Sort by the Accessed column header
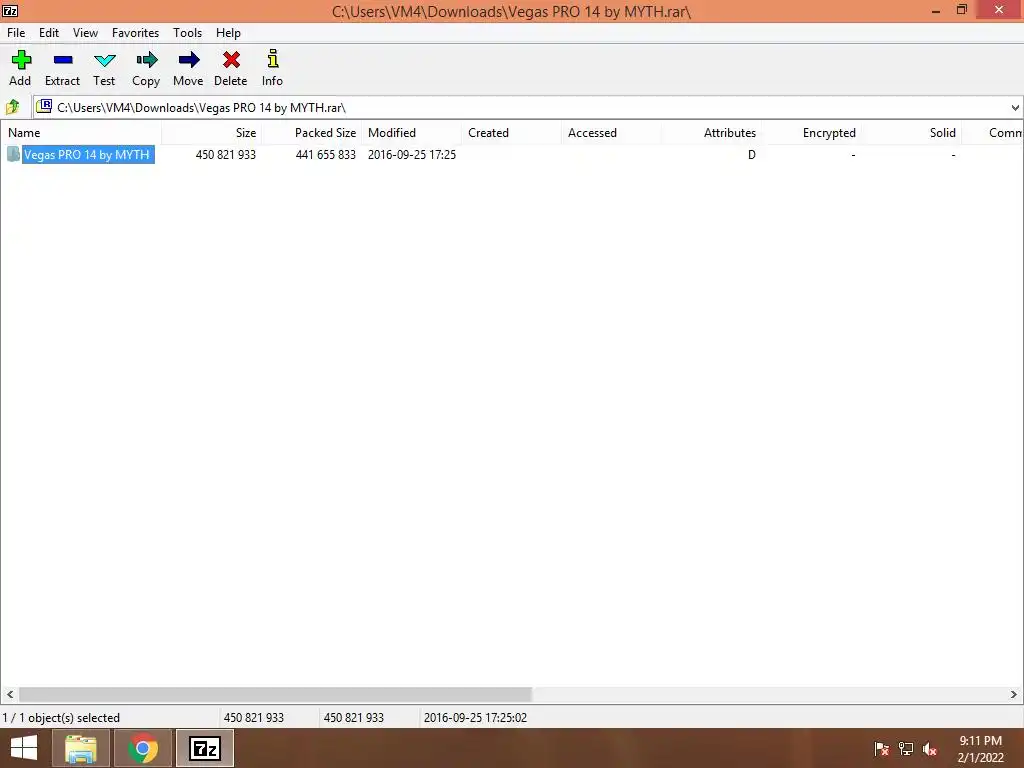The image size is (1024, 768). tap(611, 133)
